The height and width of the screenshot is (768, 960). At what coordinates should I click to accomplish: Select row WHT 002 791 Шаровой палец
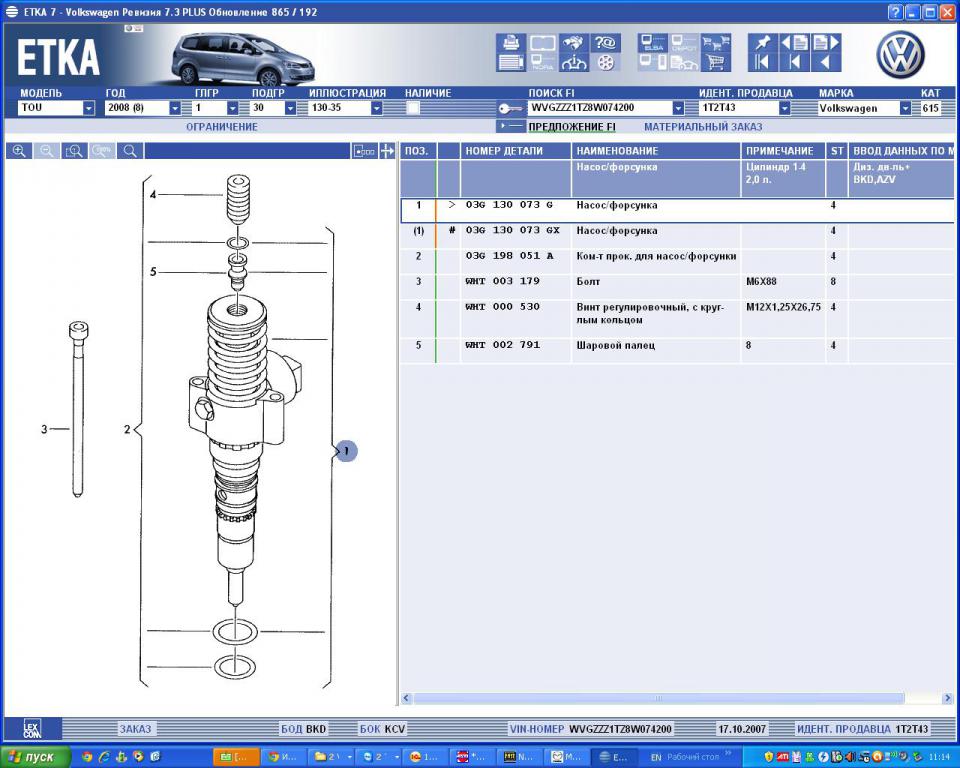tap(677, 350)
